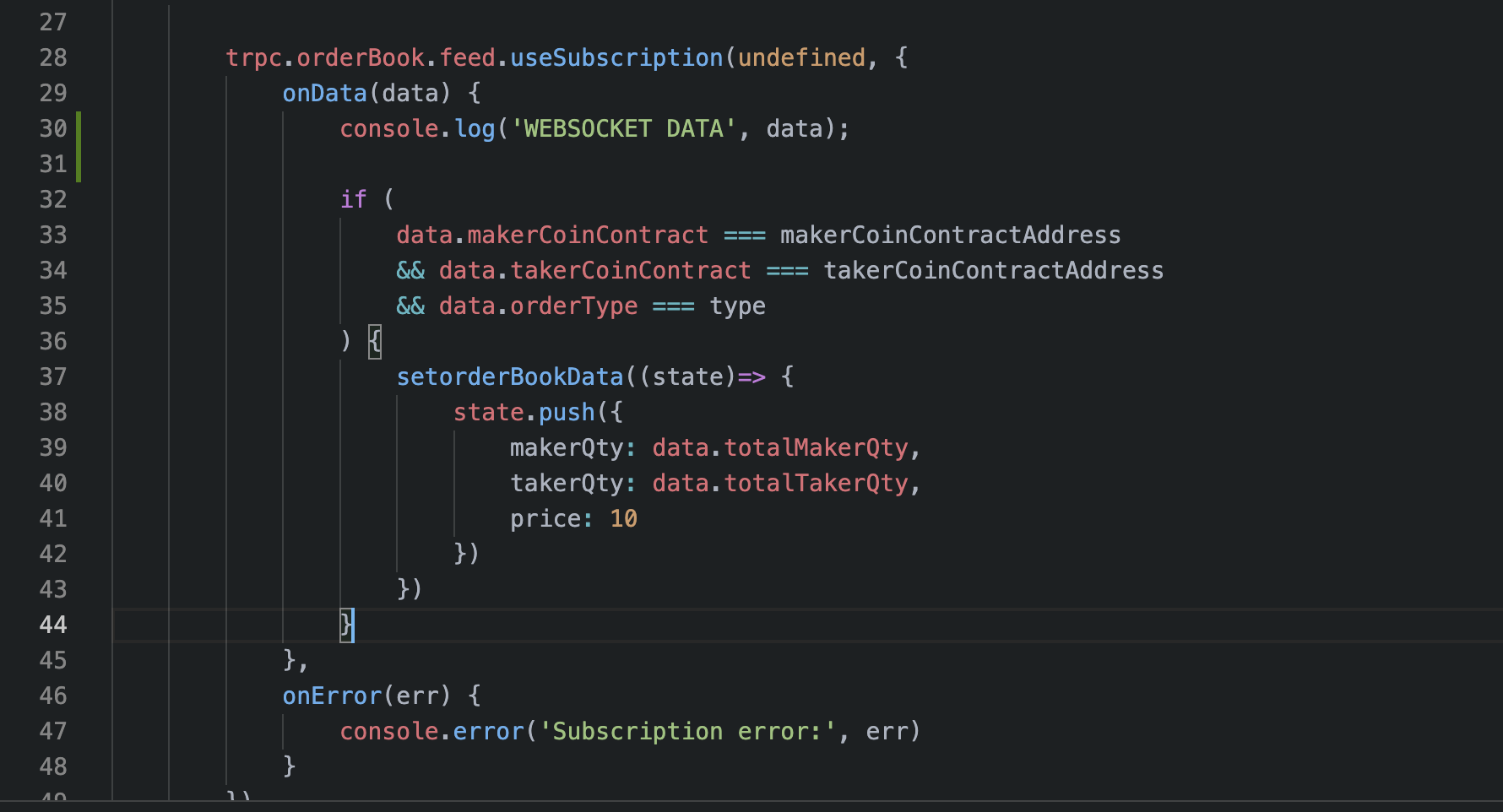Click line number 35

click(x=53, y=306)
